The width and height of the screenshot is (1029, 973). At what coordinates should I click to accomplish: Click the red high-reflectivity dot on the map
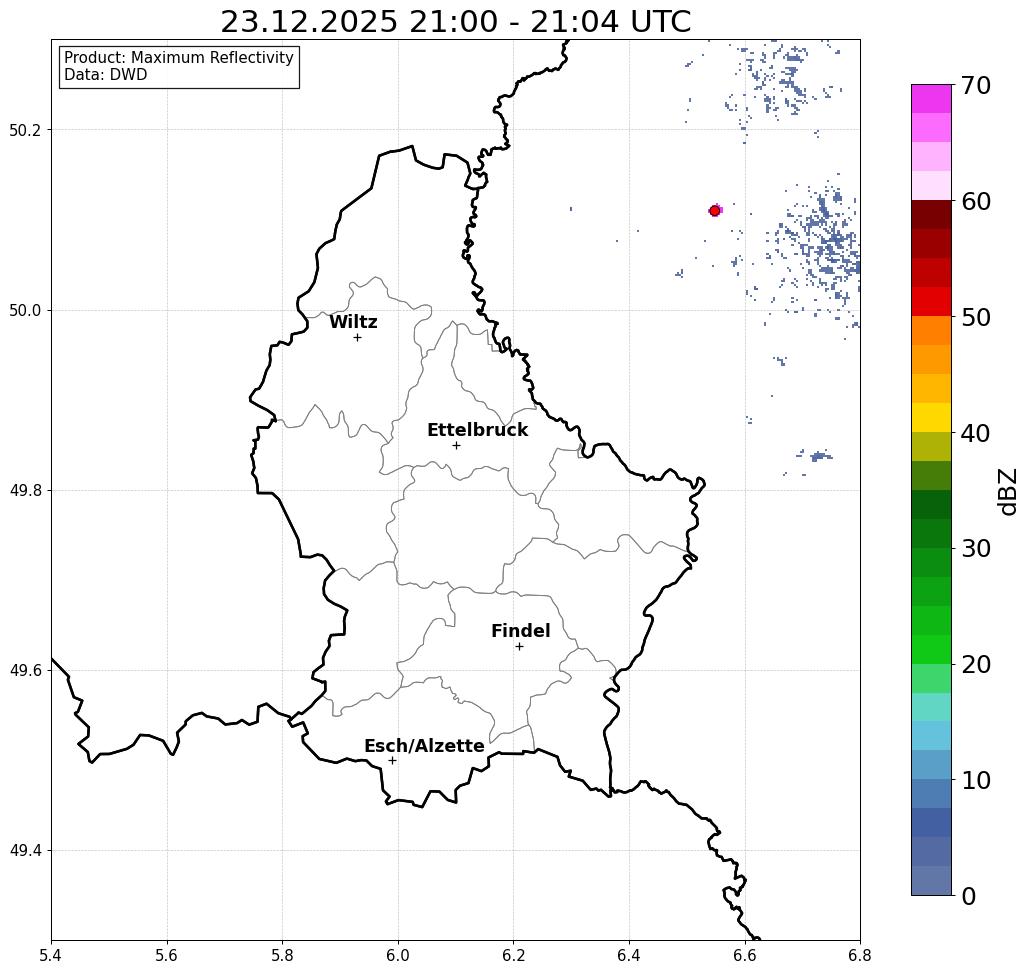[715, 211]
